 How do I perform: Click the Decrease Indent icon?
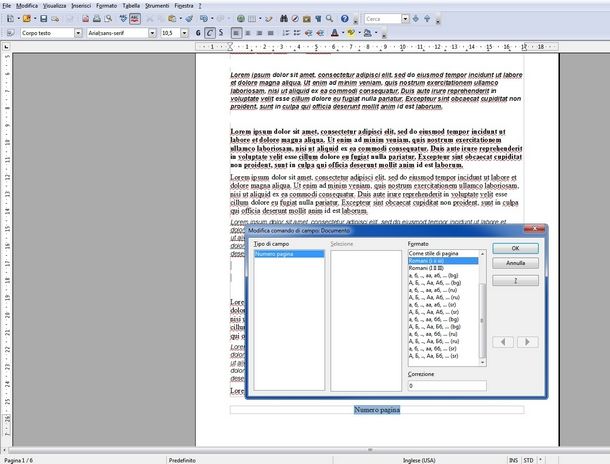309,33
